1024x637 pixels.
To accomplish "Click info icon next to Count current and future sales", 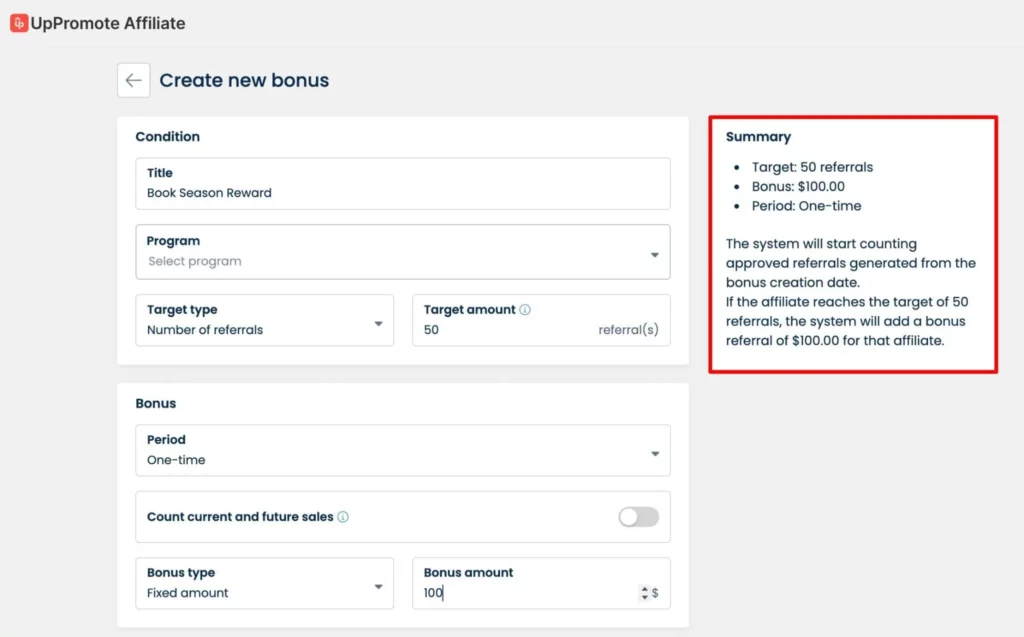I will pos(343,517).
